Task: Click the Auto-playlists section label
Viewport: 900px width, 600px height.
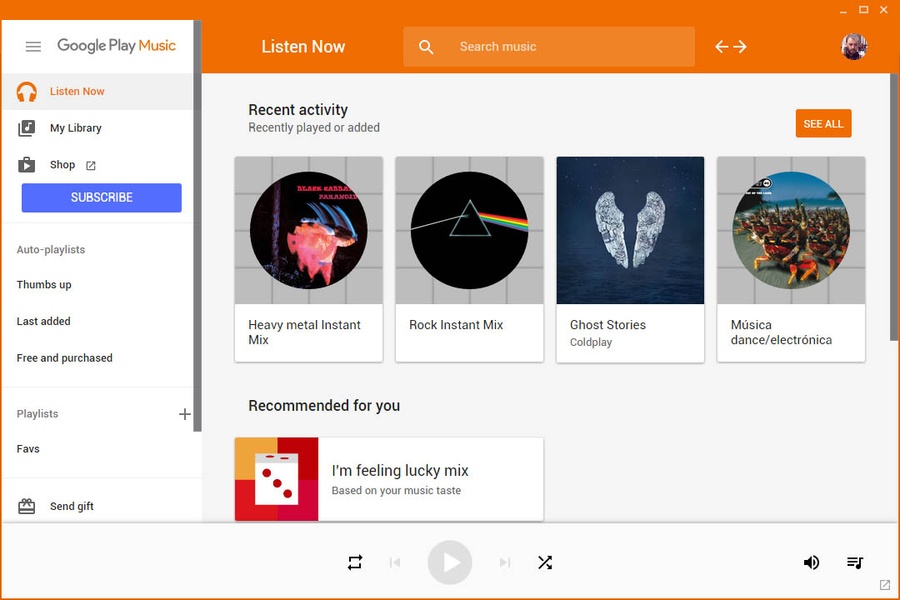Action: [x=51, y=250]
